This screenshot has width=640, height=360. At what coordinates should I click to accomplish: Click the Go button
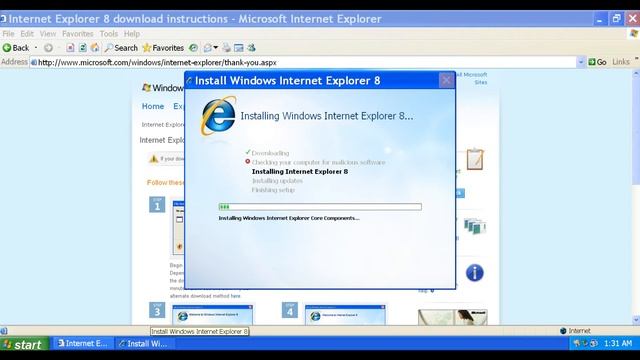pos(597,62)
